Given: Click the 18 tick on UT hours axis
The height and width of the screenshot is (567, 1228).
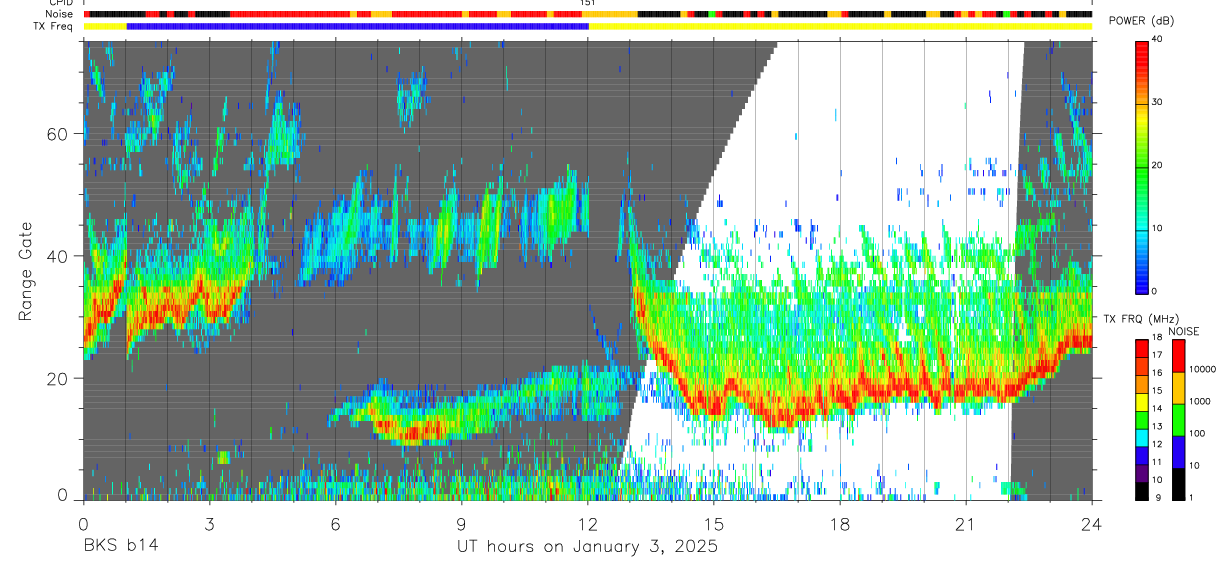Looking at the screenshot, I should click(x=840, y=523).
